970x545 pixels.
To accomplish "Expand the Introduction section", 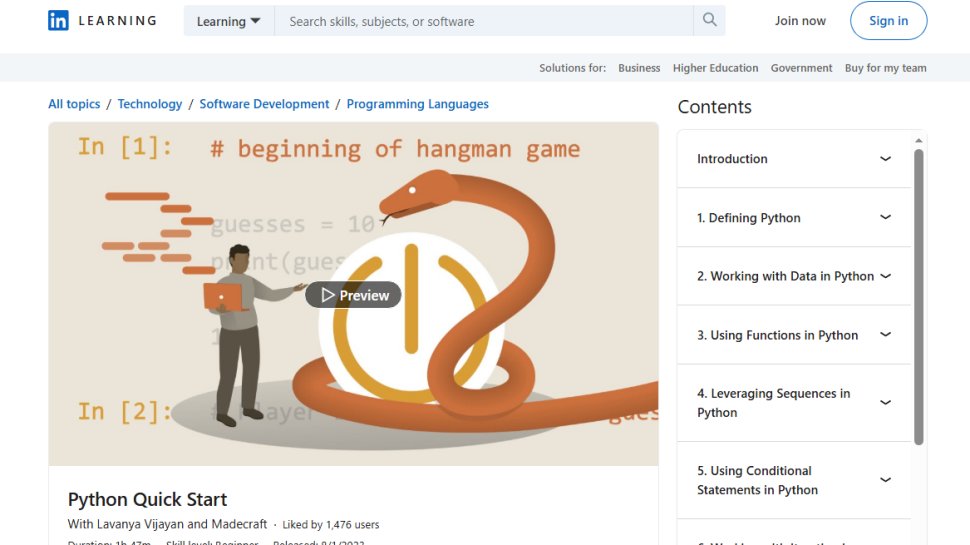I will [x=794, y=159].
